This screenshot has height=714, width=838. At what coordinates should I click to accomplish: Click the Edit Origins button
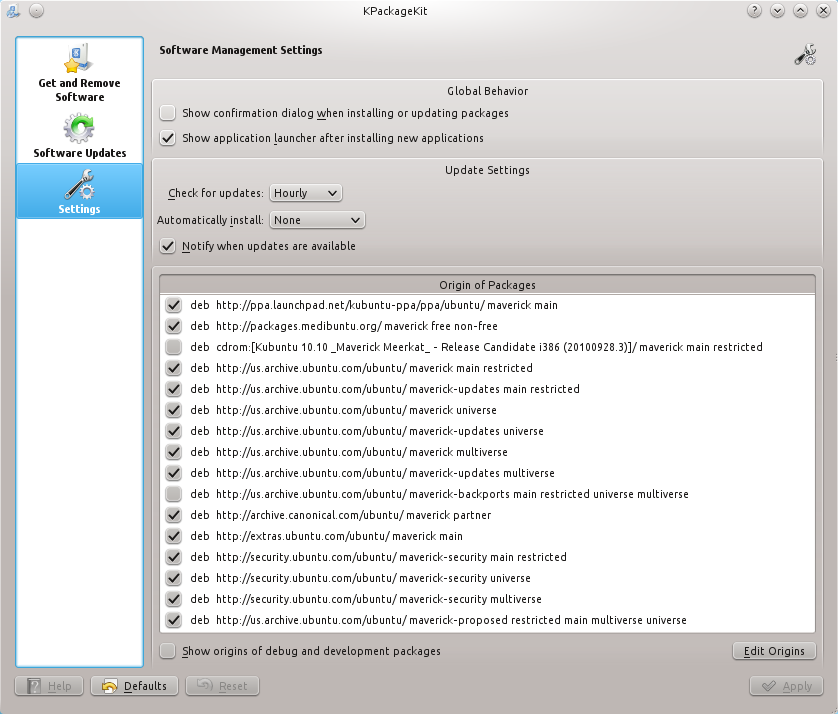click(774, 651)
